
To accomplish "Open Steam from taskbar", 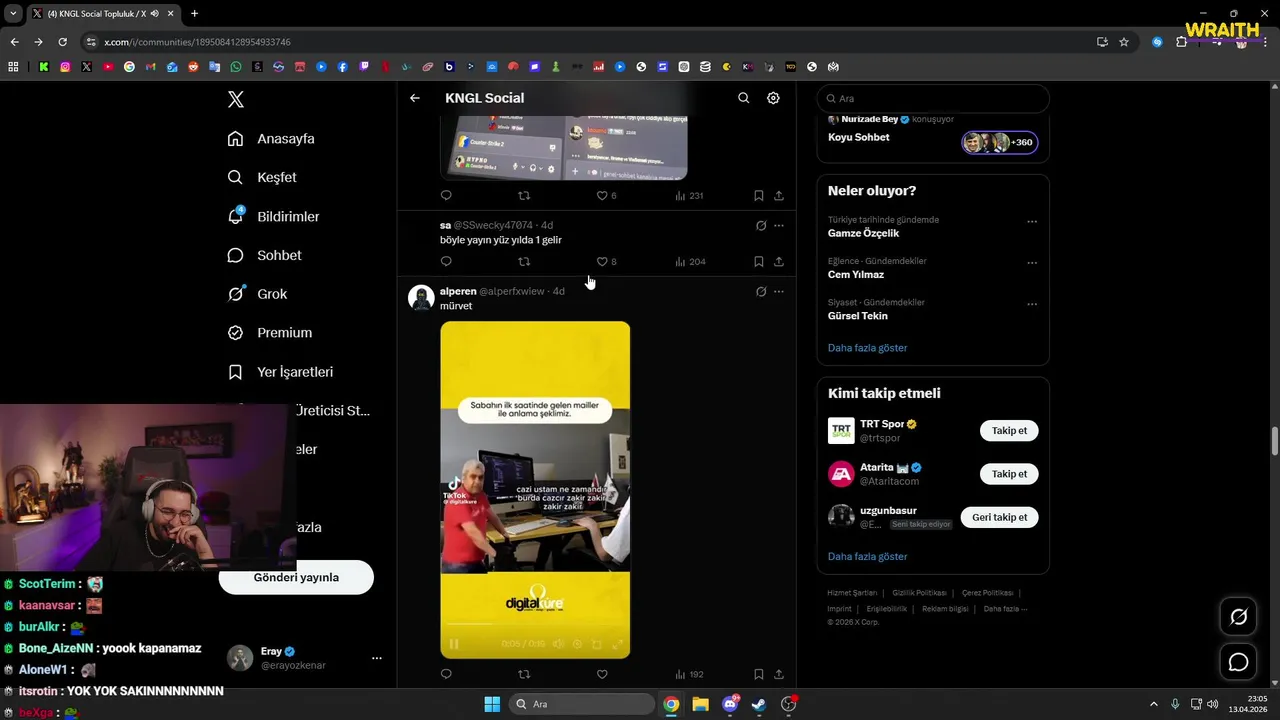I will [759, 704].
